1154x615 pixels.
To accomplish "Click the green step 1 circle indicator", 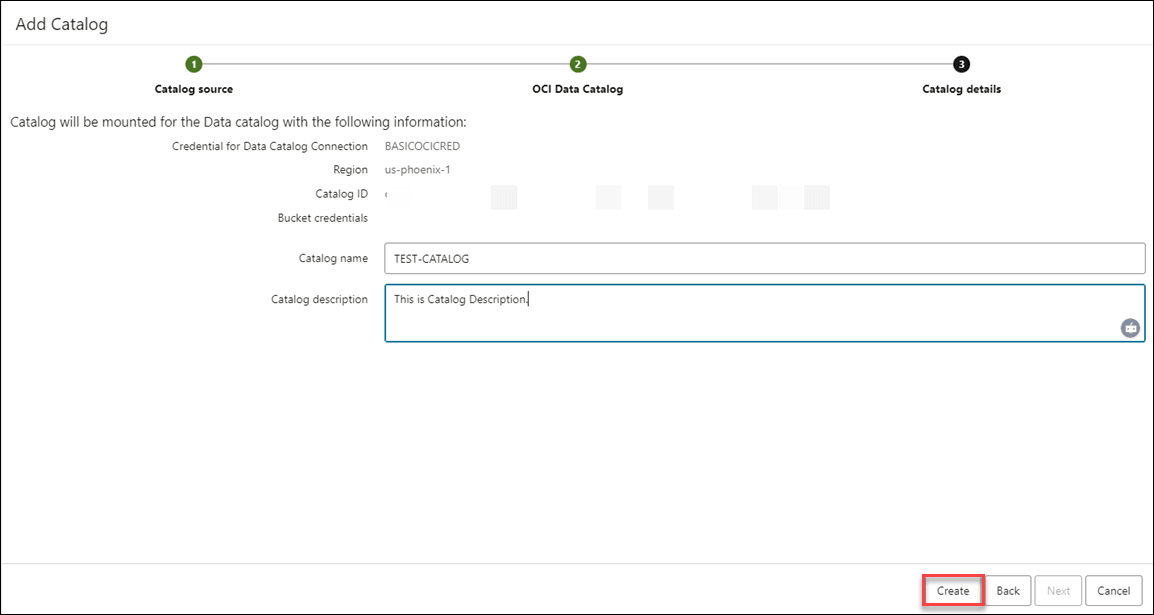I will click(x=193, y=63).
